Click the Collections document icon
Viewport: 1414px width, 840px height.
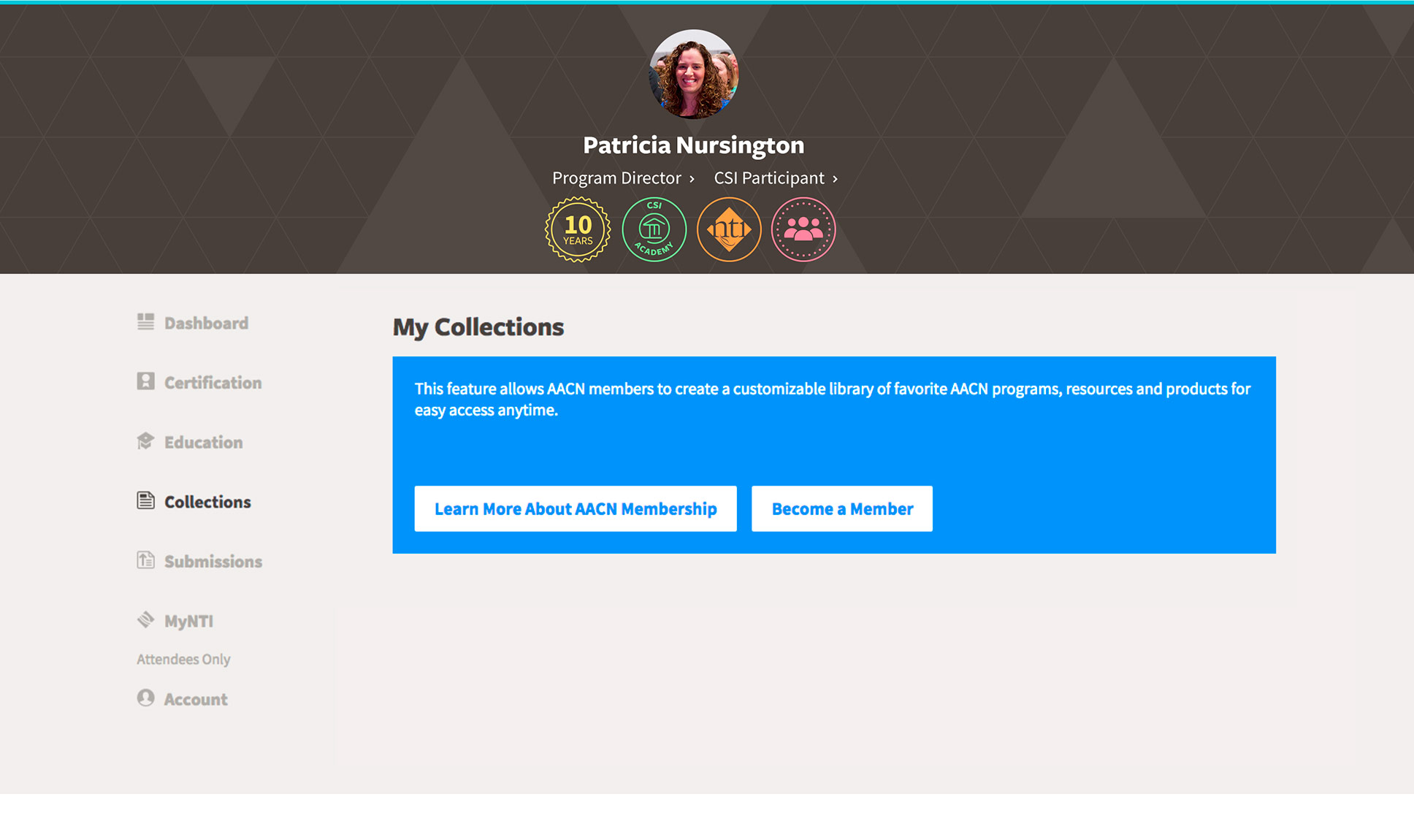coord(145,501)
